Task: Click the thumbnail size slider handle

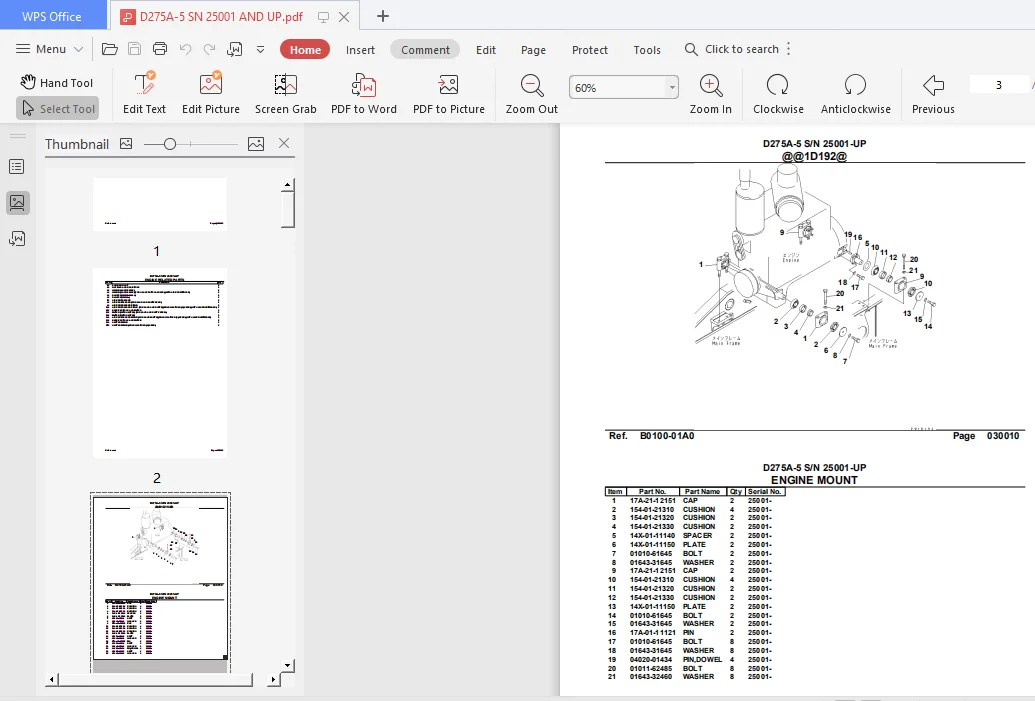Action: point(170,144)
